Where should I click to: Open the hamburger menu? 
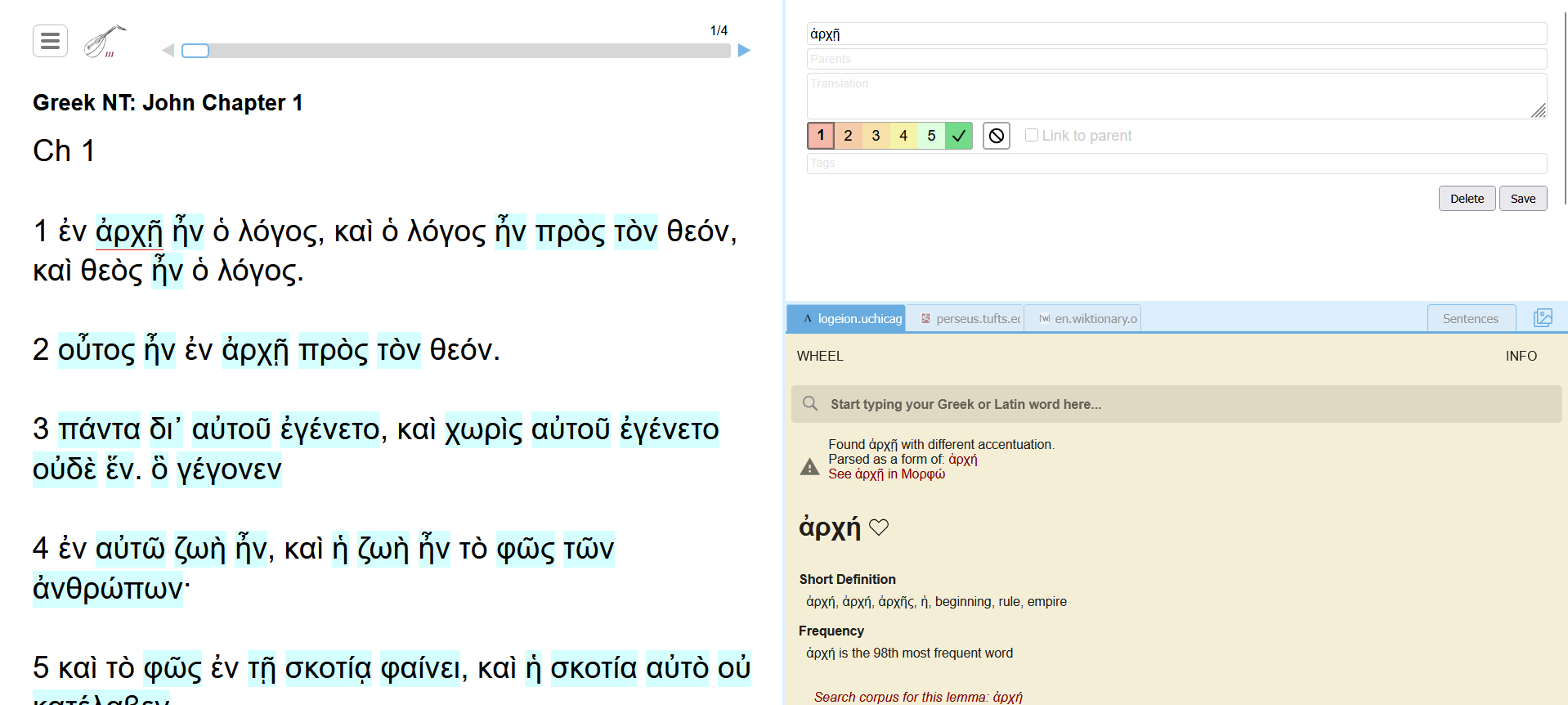50,41
